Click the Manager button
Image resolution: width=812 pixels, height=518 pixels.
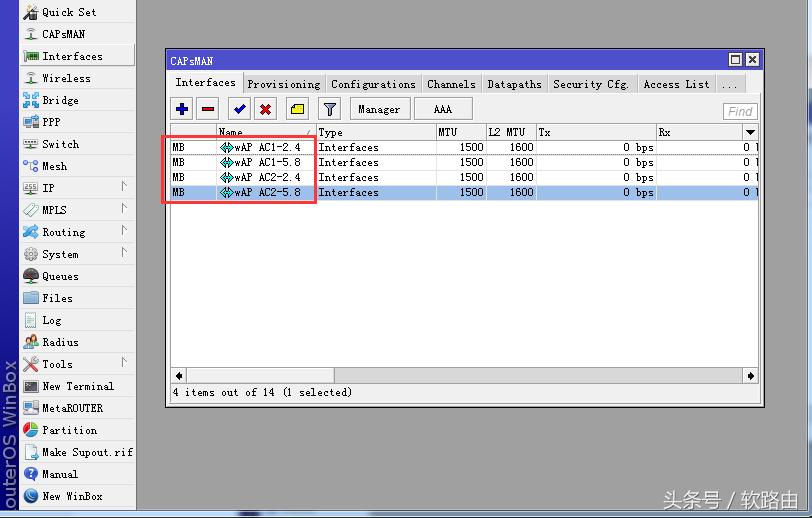pyautogui.click(x=379, y=109)
